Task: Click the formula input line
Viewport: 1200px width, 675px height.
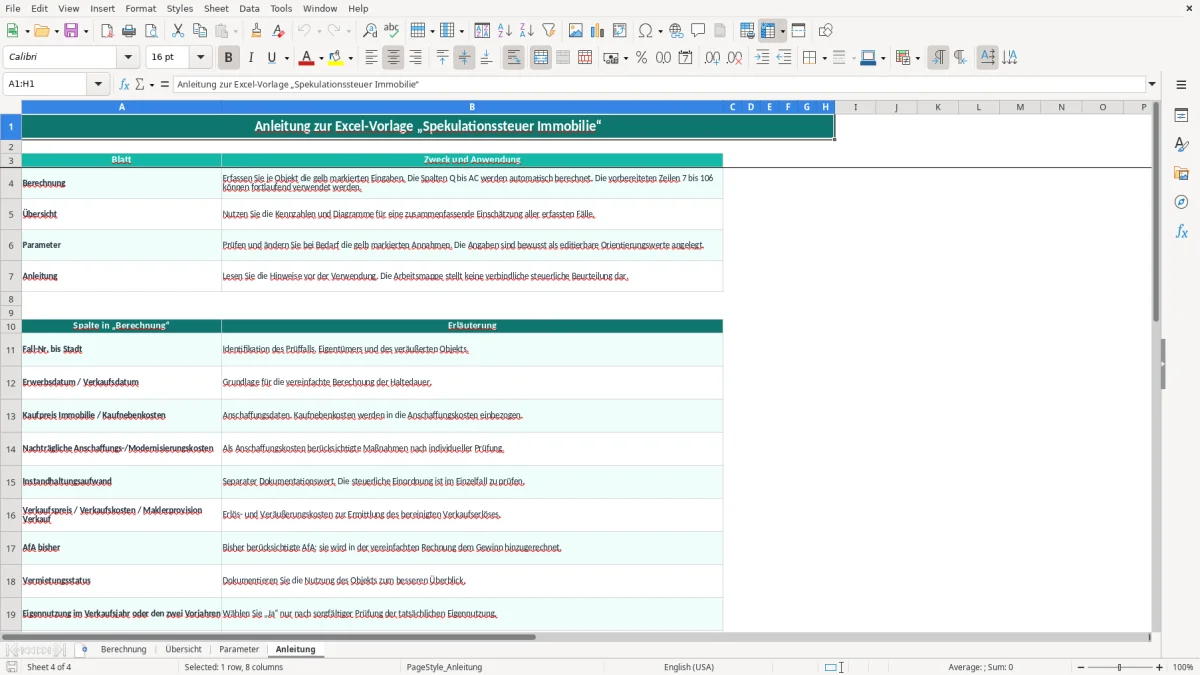Action: [659, 85]
